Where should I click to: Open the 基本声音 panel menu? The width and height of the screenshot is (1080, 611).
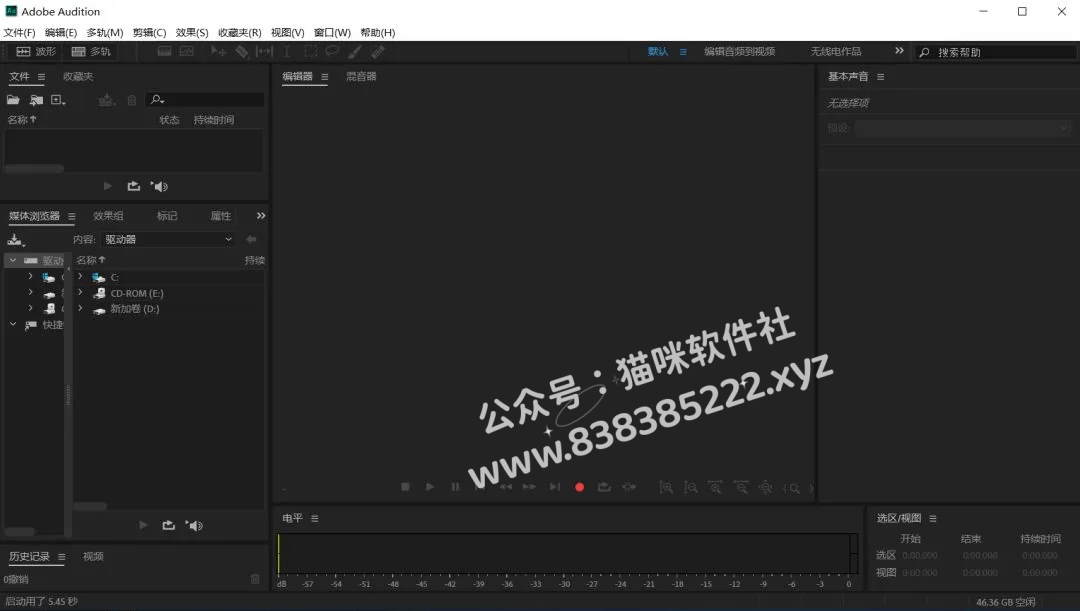(x=880, y=77)
